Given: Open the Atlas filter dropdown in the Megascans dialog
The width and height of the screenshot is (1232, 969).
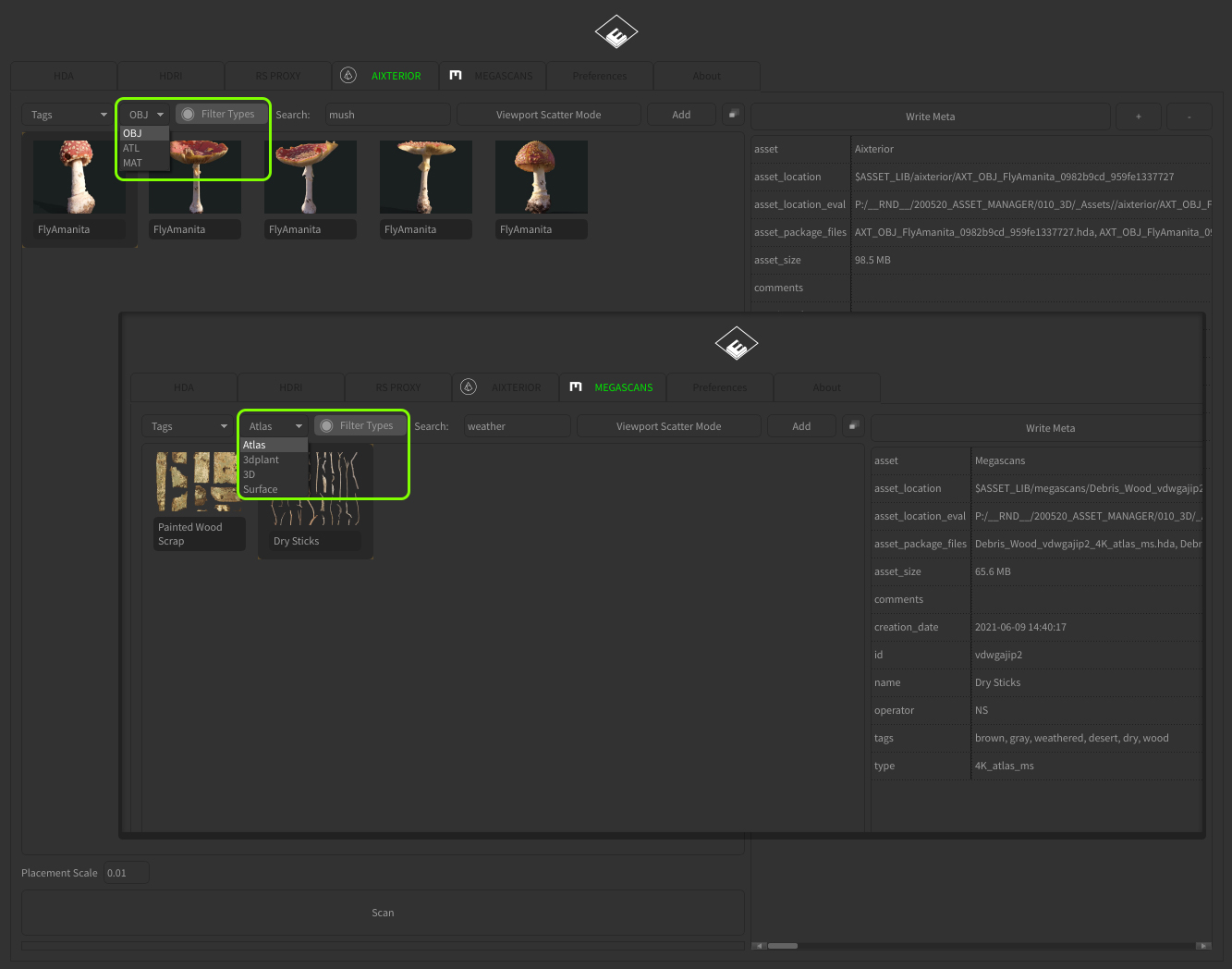Looking at the screenshot, I should coord(274,425).
